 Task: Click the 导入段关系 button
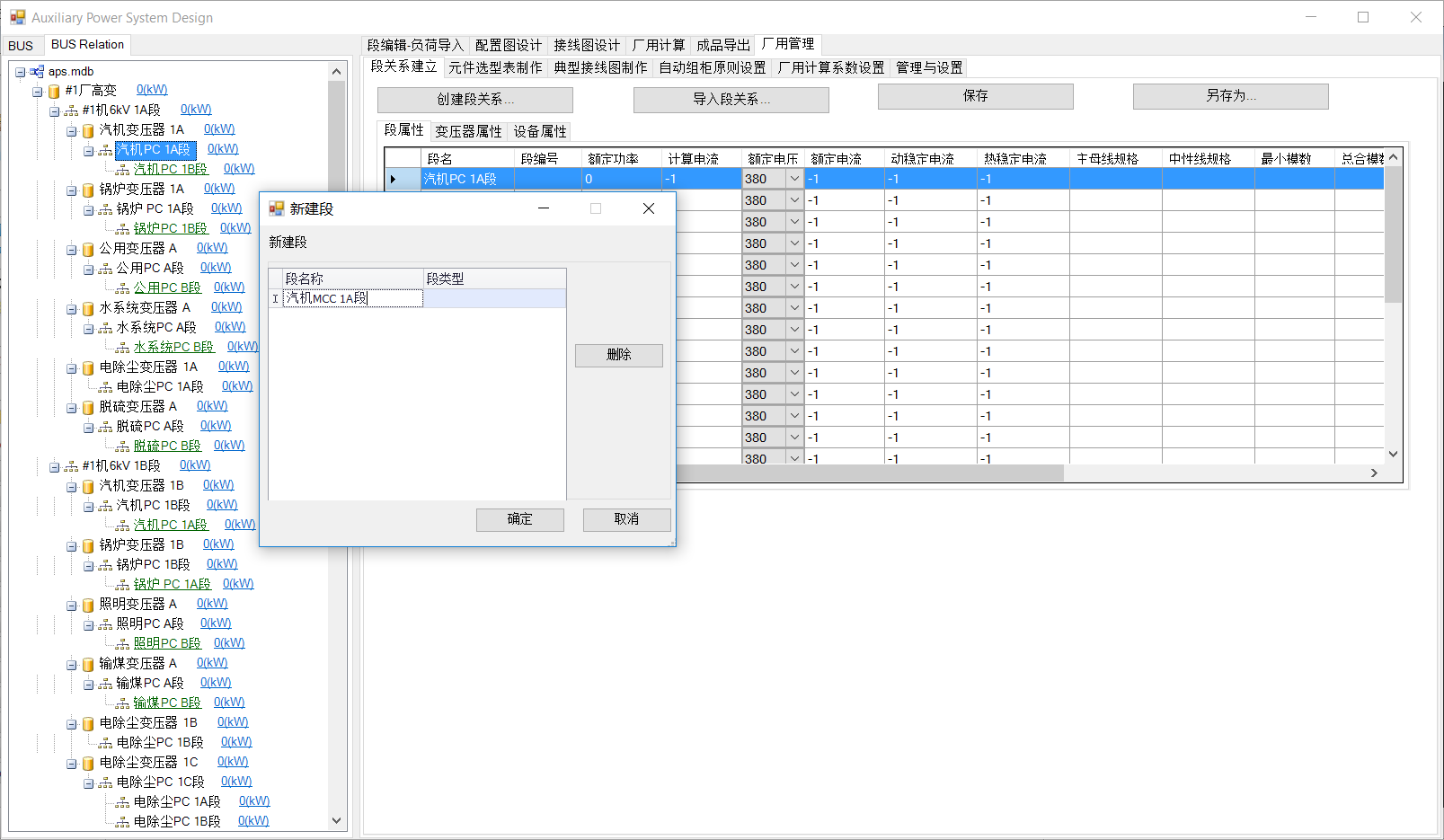[x=731, y=99]
